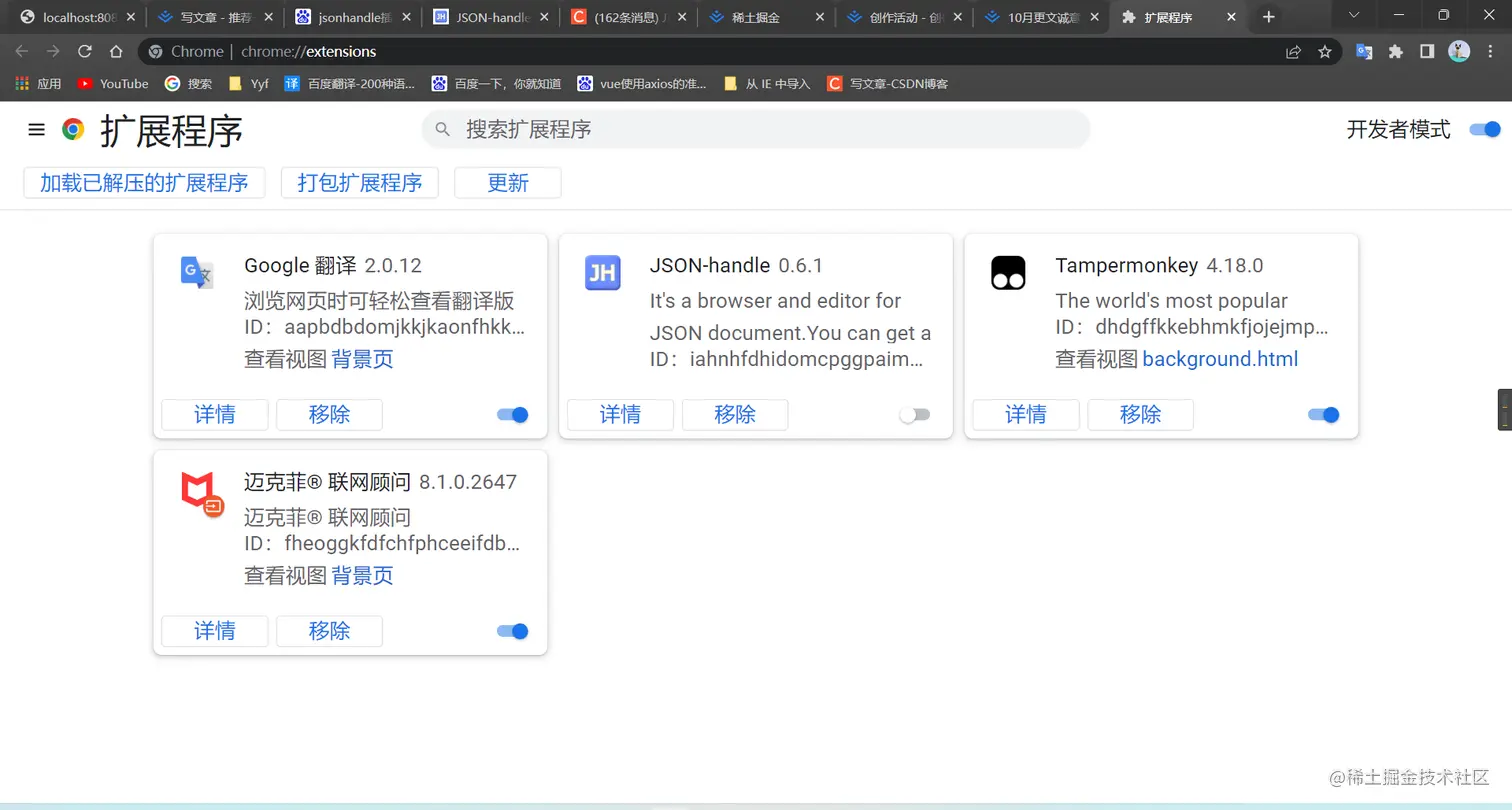Open the tab search dropdown arrow
Image resolution: width=1512 pixels, height=810 pixels.
click(1353, 14)
